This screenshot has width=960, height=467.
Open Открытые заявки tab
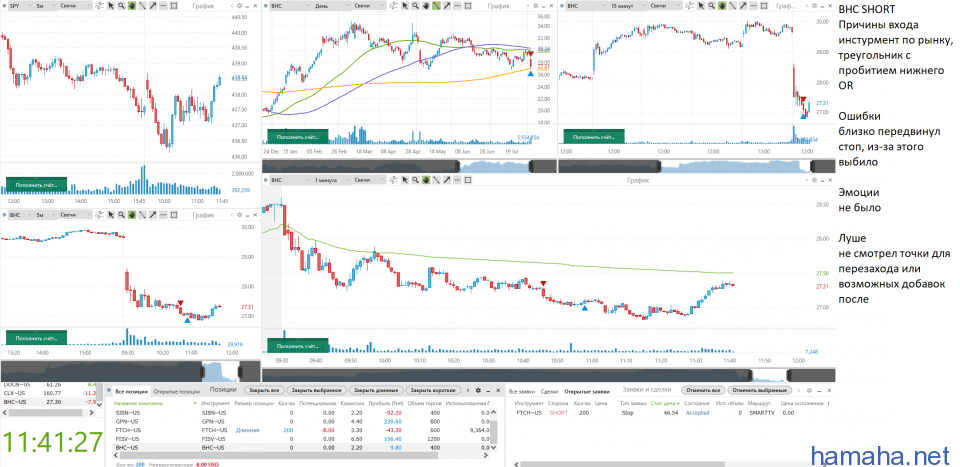pyautogui.click(x=587, y=390)
